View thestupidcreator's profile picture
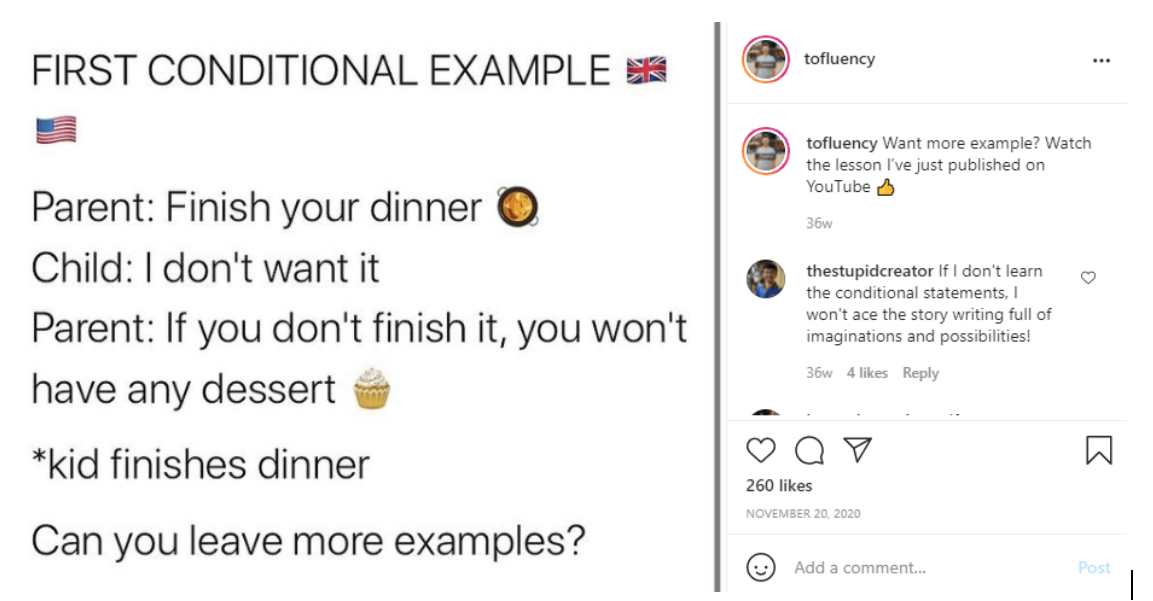This screenshot has width=1153, height=601. pyautogui.click(x=766, y=279)
